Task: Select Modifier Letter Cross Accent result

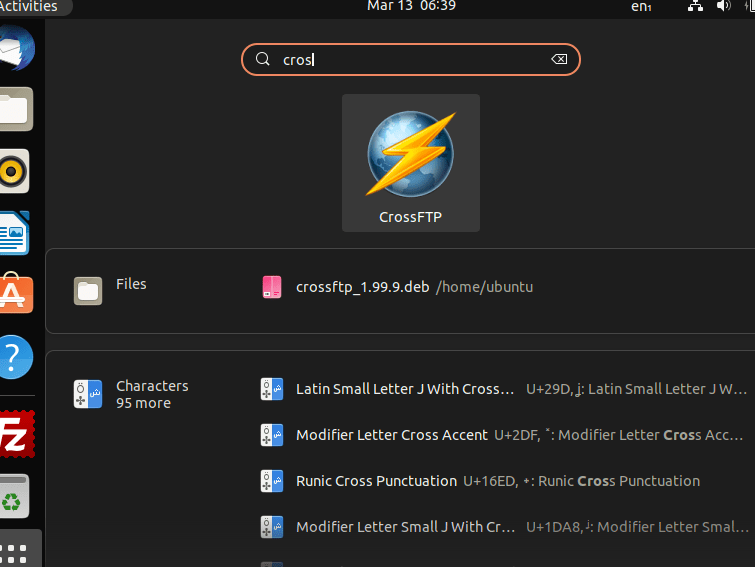Action: point(504,435)
